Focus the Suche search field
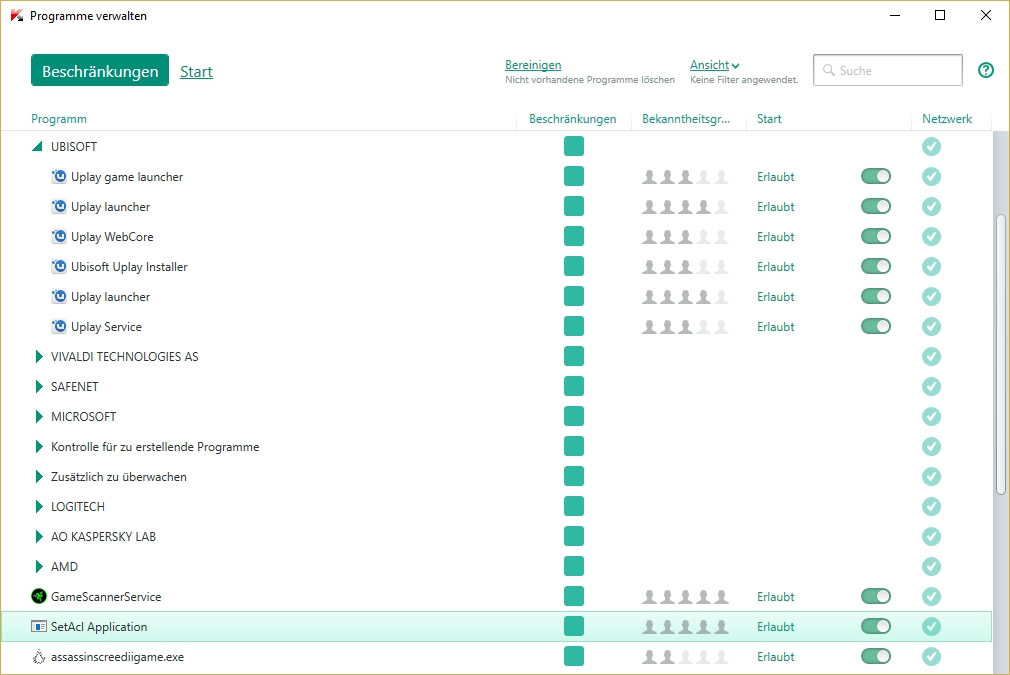1010x675 pixels. point(888,70)
